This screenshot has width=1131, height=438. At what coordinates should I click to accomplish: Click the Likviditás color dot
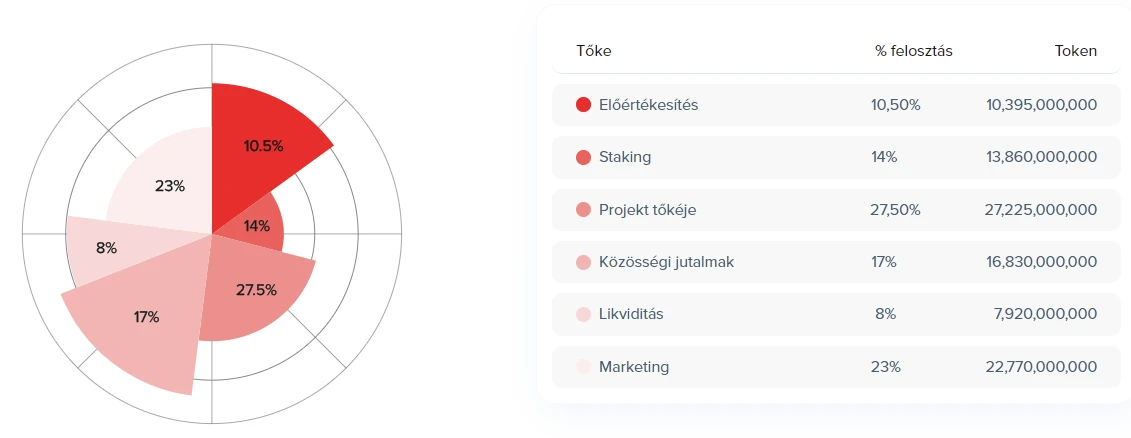click(x=584, y=315)
